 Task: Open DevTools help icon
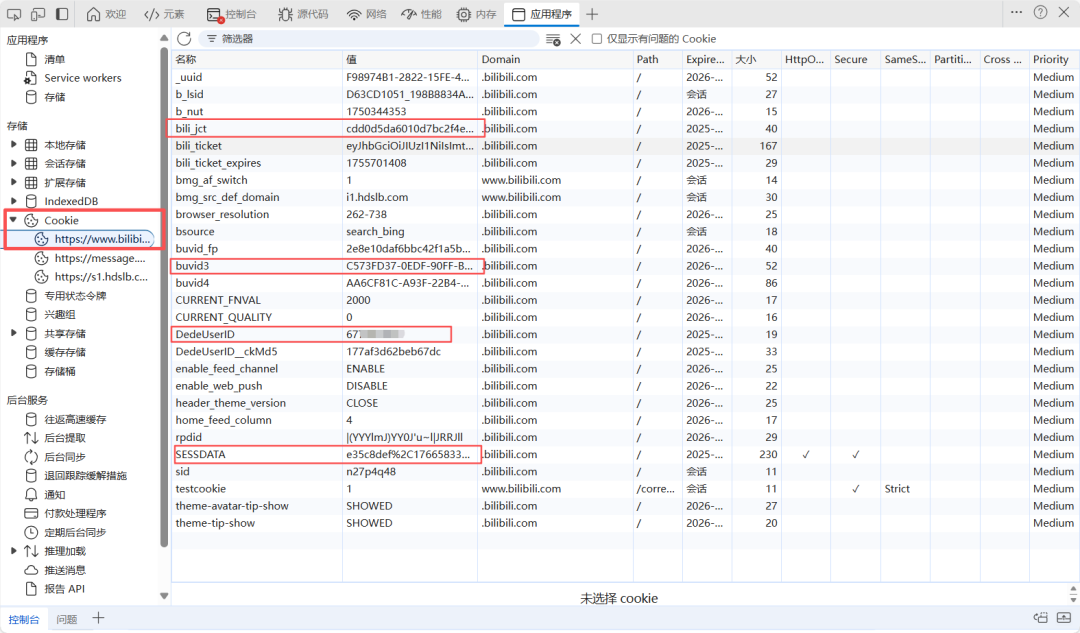point(1041,12)
